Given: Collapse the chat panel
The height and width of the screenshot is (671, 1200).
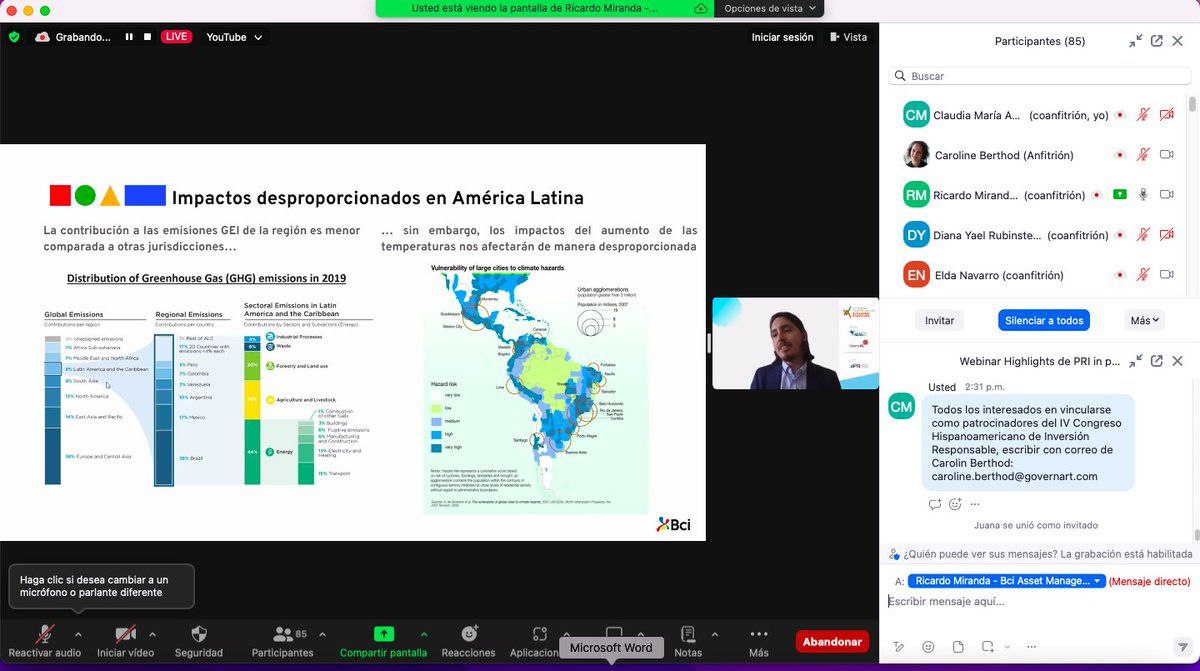Looking at the screenshot, I should click(x=1136, y=361).
